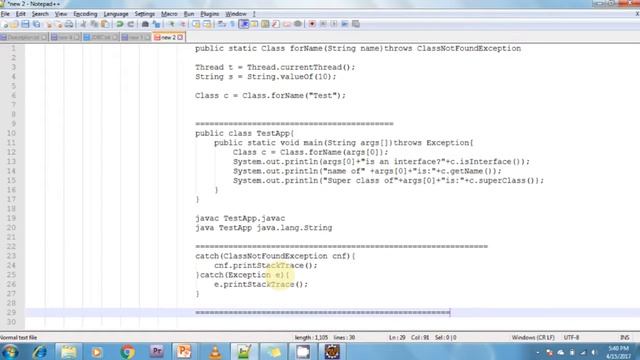Open the Language menu
Image resolution: width=640 pixels, height=360 pixels.
coord(116,14)
